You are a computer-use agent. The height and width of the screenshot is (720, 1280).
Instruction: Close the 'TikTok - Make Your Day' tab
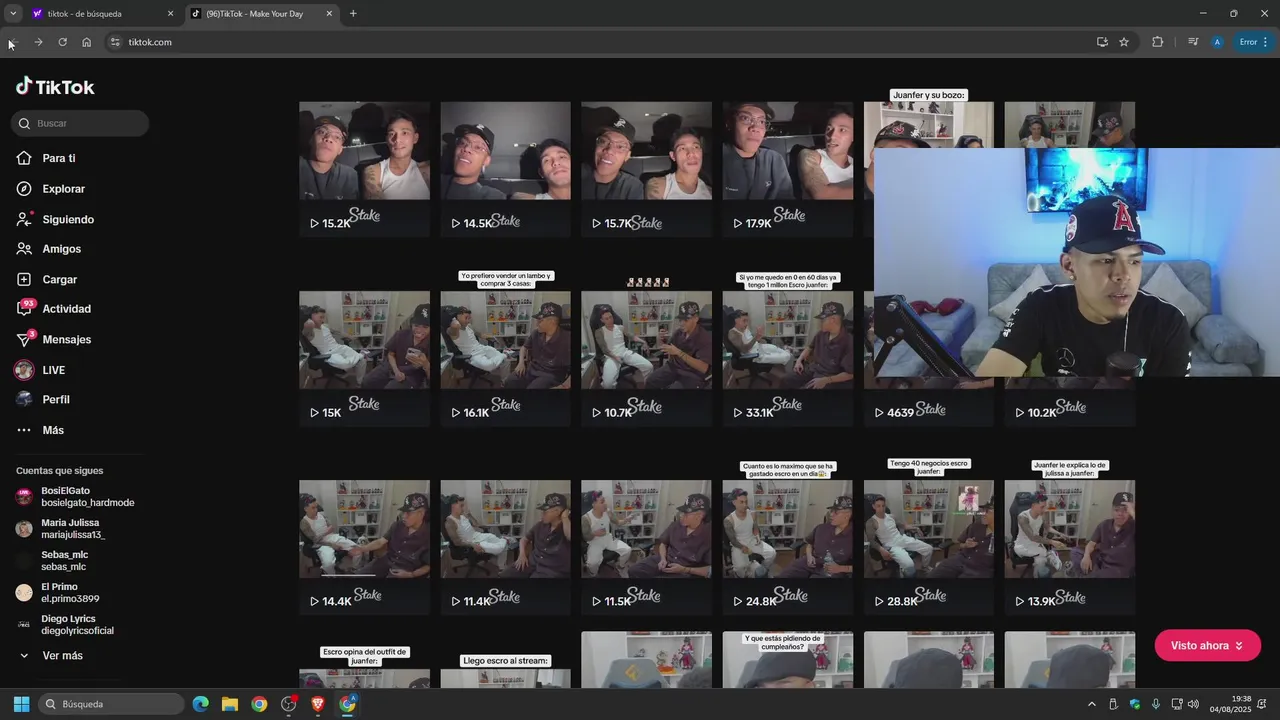point(329,14)
